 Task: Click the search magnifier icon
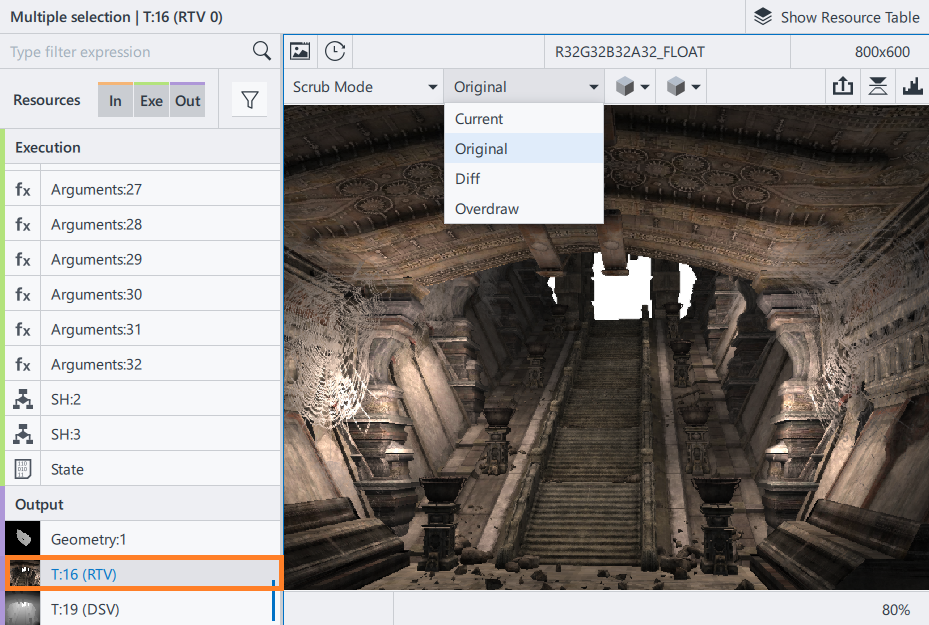(261, 51)
